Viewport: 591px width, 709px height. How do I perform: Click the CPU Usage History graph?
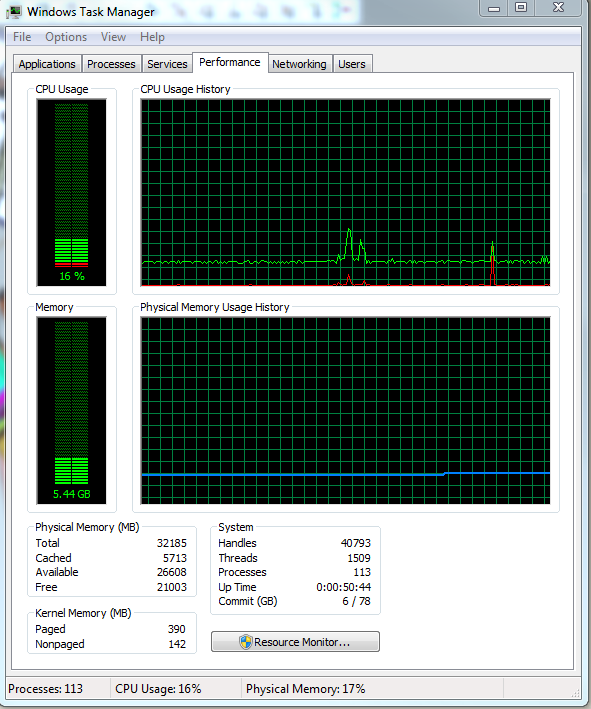click(345, 193)
